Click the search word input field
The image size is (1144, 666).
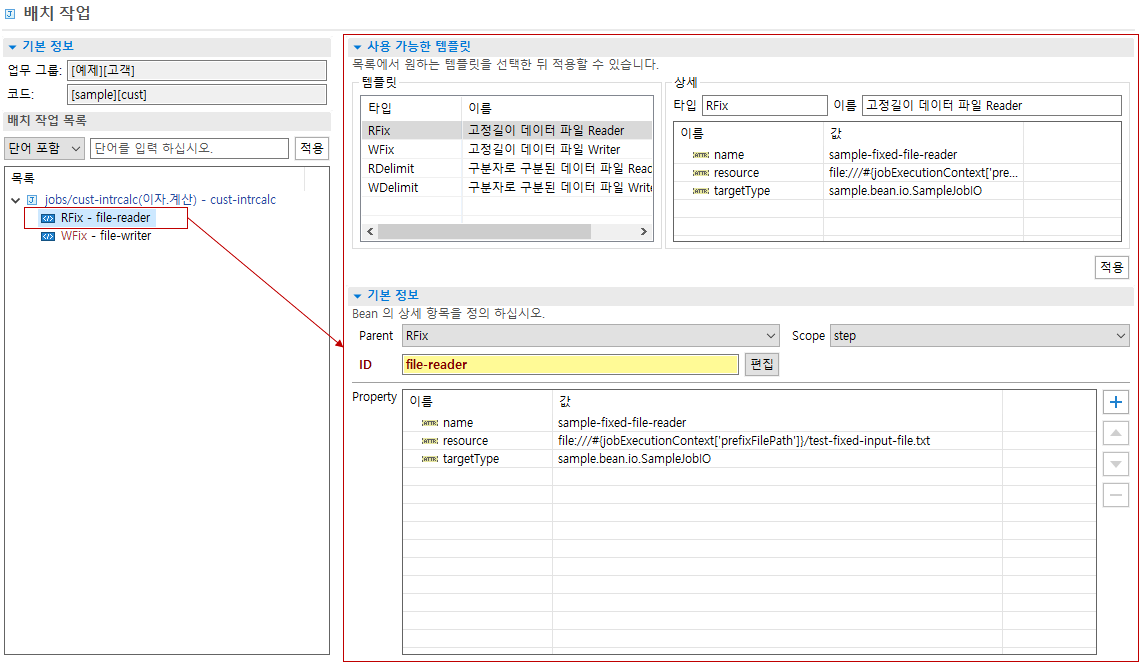point(189,148)
